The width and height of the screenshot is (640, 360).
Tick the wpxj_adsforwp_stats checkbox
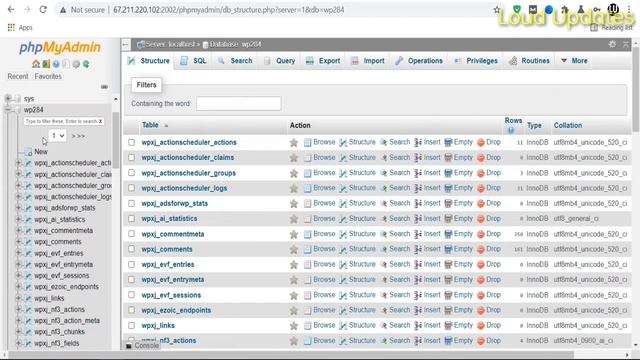tap(131, 203)
